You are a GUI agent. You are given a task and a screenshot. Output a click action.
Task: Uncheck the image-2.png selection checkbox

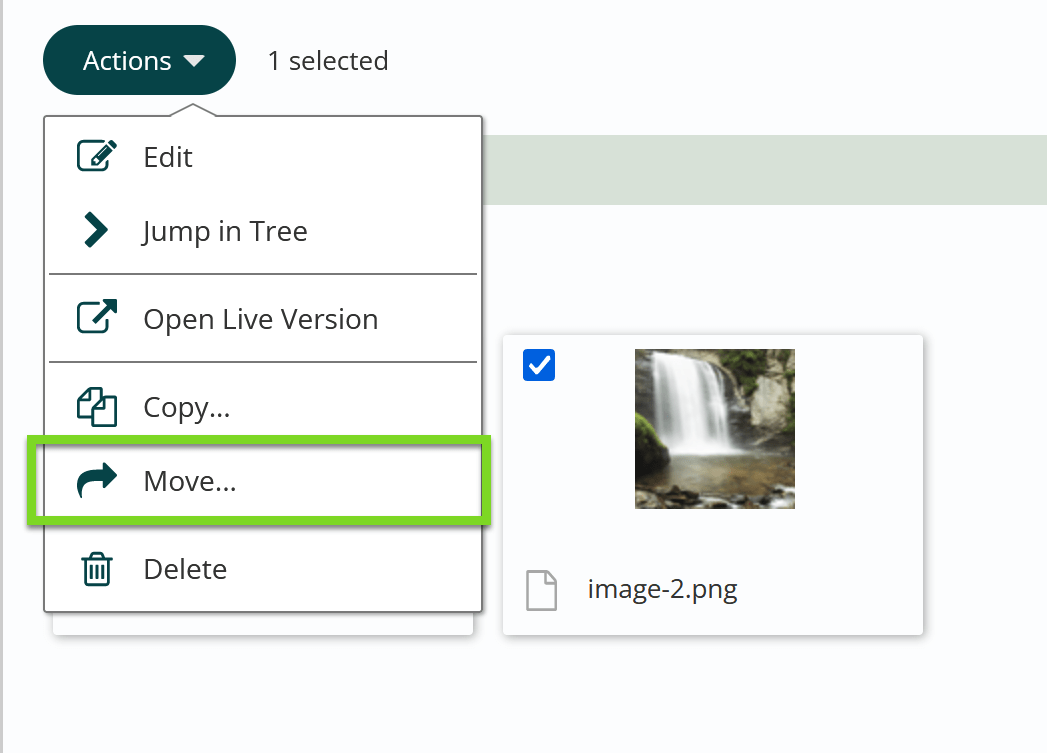coord(539,365)
